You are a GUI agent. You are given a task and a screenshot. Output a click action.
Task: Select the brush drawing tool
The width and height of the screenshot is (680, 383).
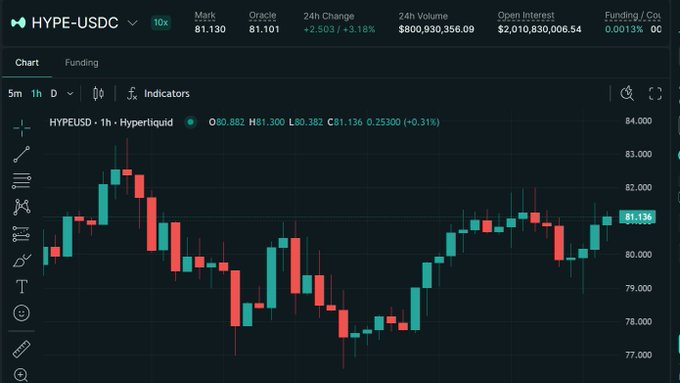[x=22, y=260]
